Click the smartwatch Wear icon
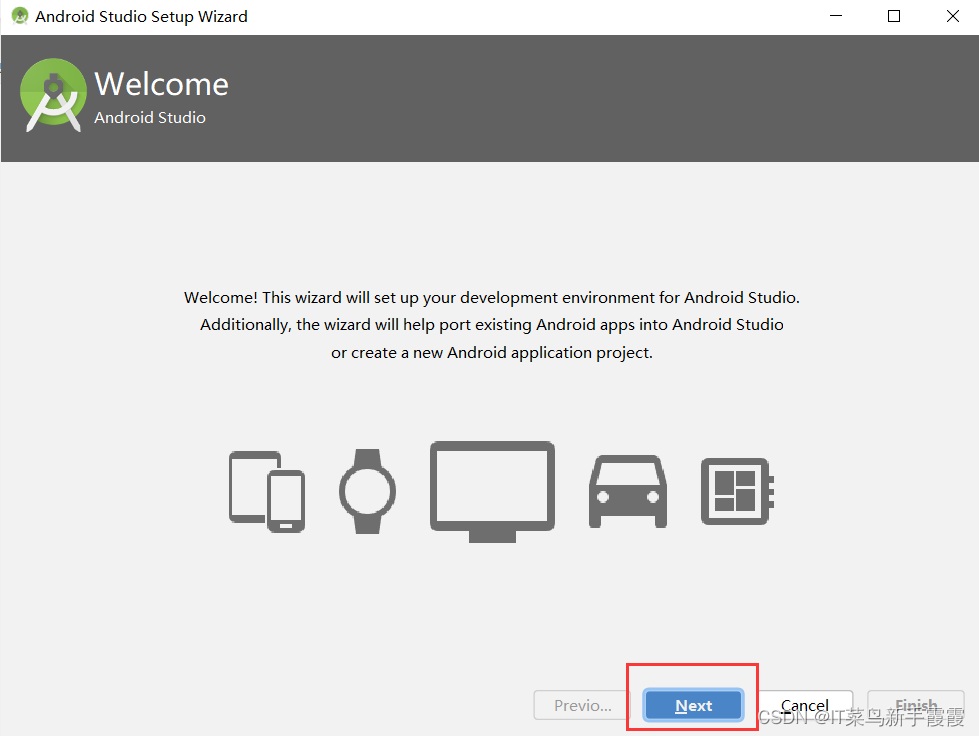Viewport: 979px width, 736px height. pyautogui.click(x=367, y=491)
